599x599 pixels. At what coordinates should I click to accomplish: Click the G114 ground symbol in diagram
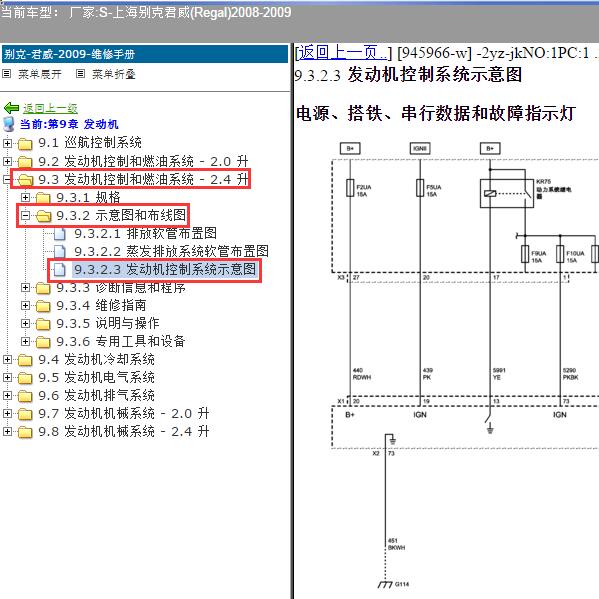[385, 584]
